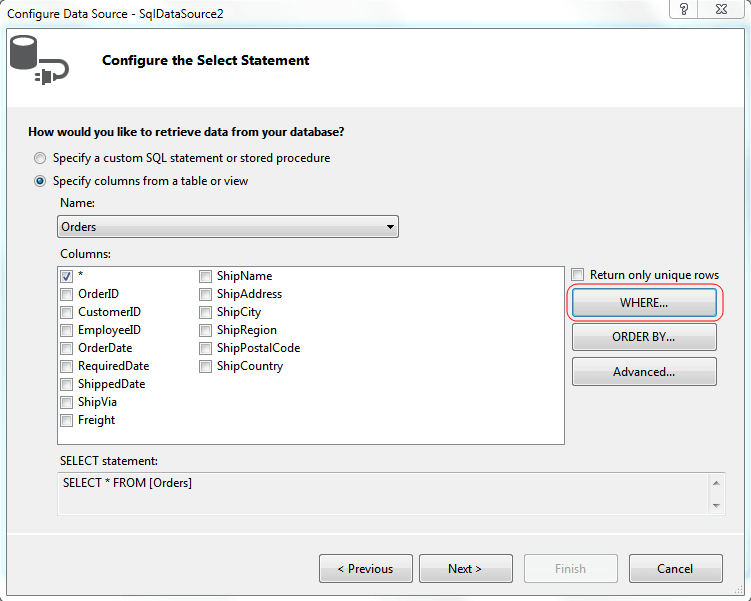This screenshot has height=601, width=751.
Task: Uncheck the asterisk all-columns checkbox
Action: (x=66, y=276)
